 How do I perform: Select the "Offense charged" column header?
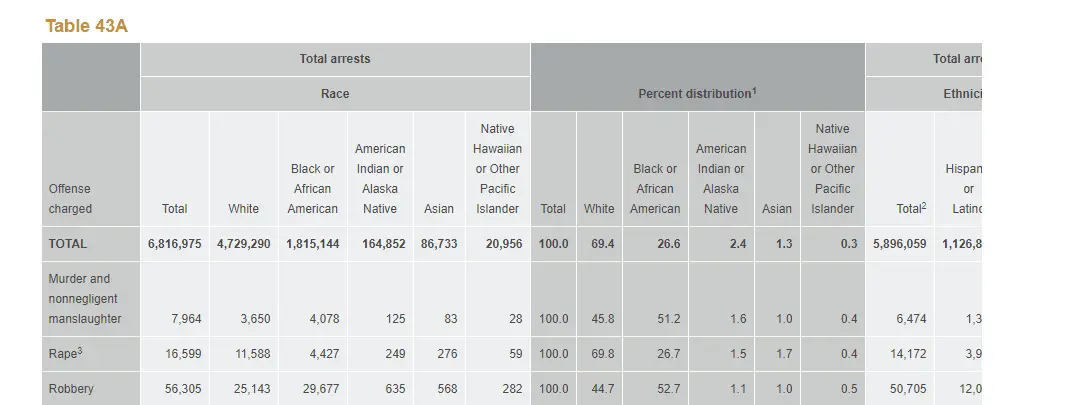70,199
